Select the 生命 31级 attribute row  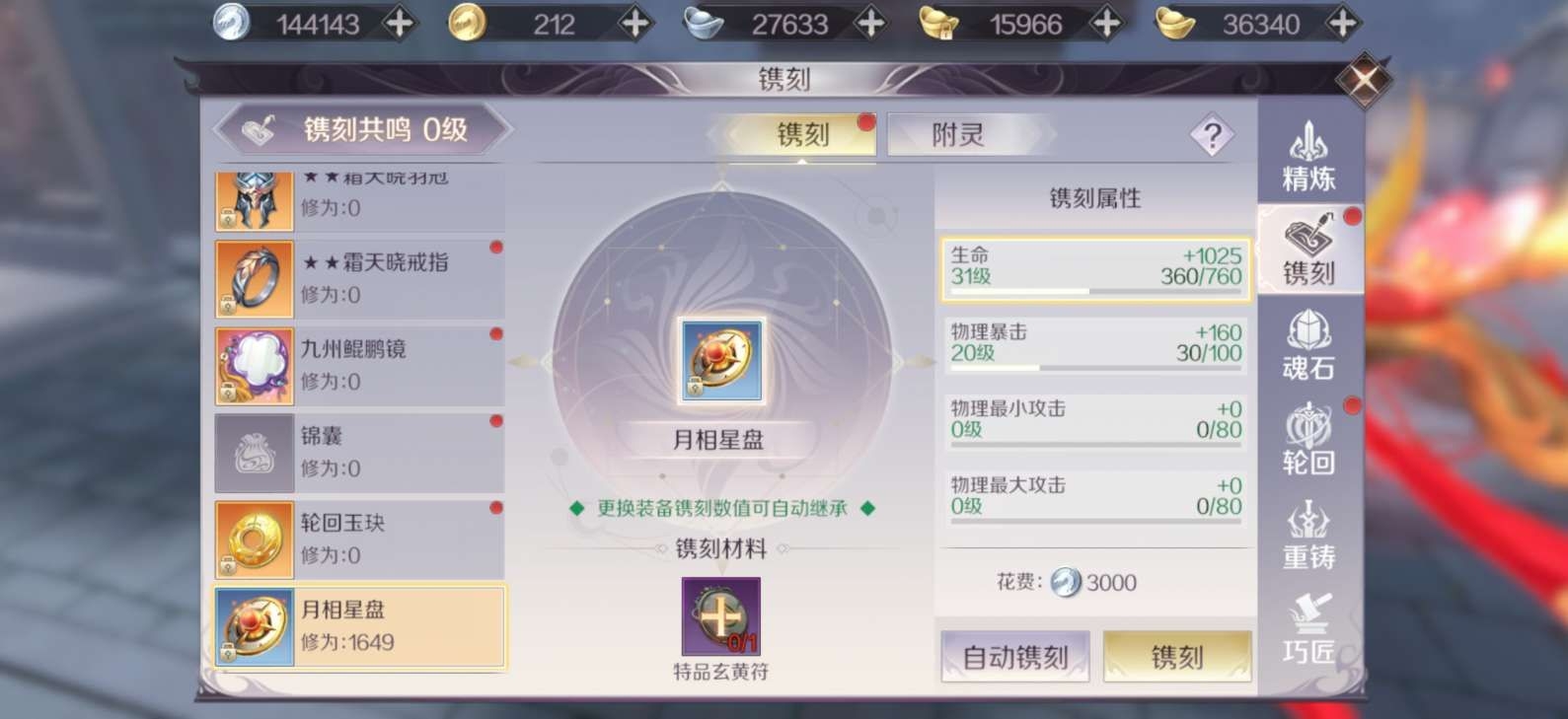pos(1095,268)
